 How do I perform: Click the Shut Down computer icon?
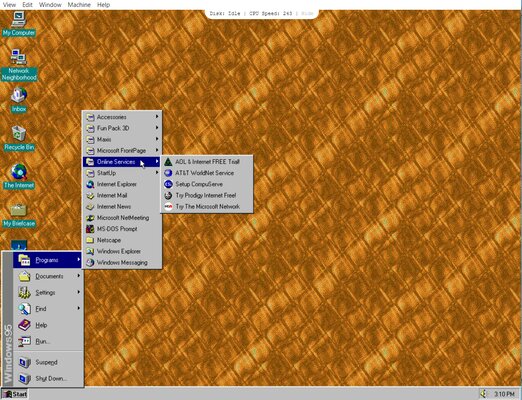point(24,378)
